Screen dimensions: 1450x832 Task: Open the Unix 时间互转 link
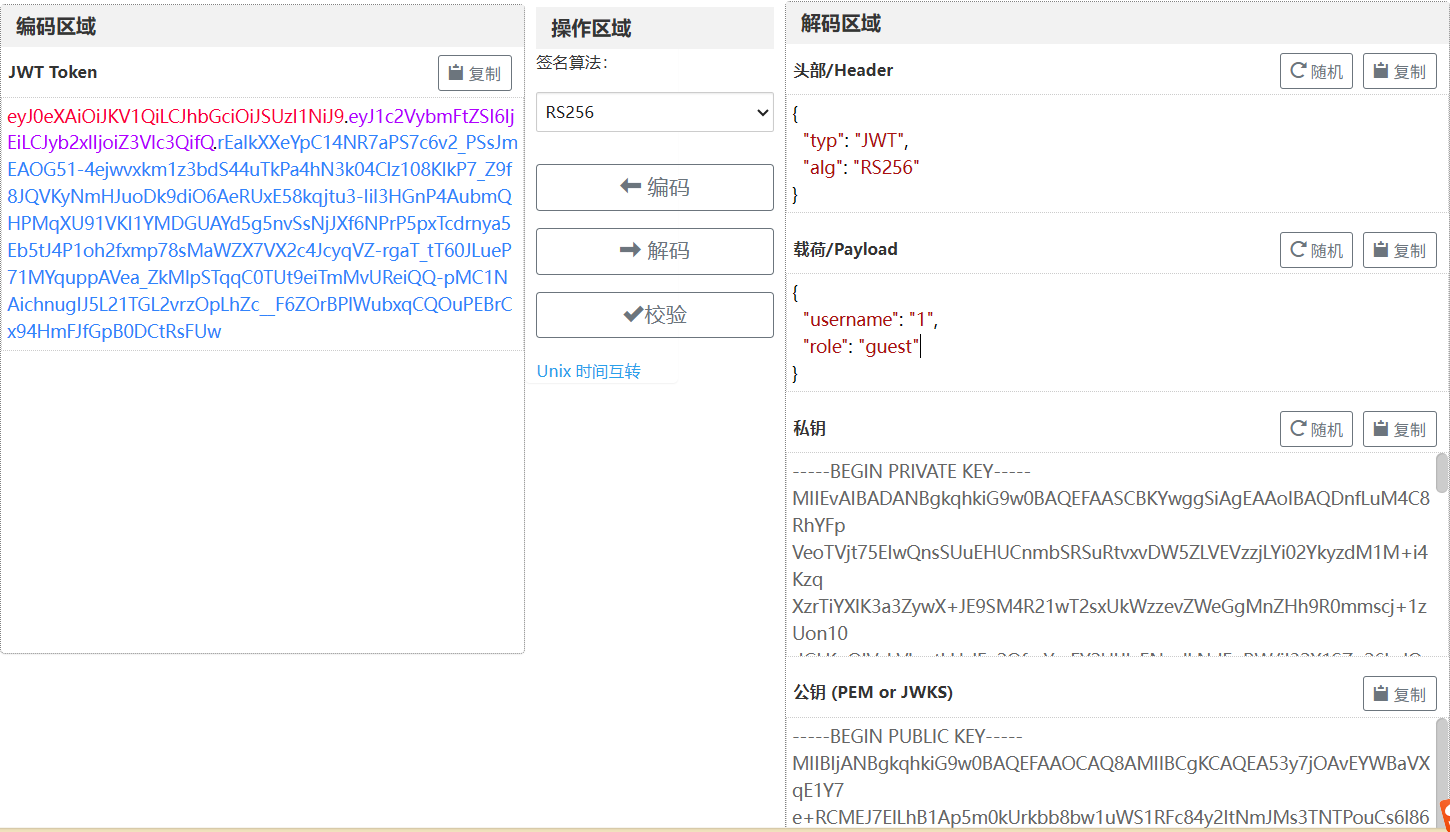(x=588, y=371)
